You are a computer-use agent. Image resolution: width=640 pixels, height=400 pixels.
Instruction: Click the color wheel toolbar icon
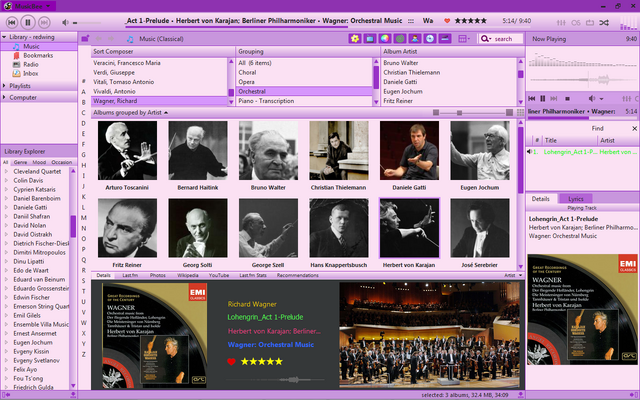pos(384,39)
